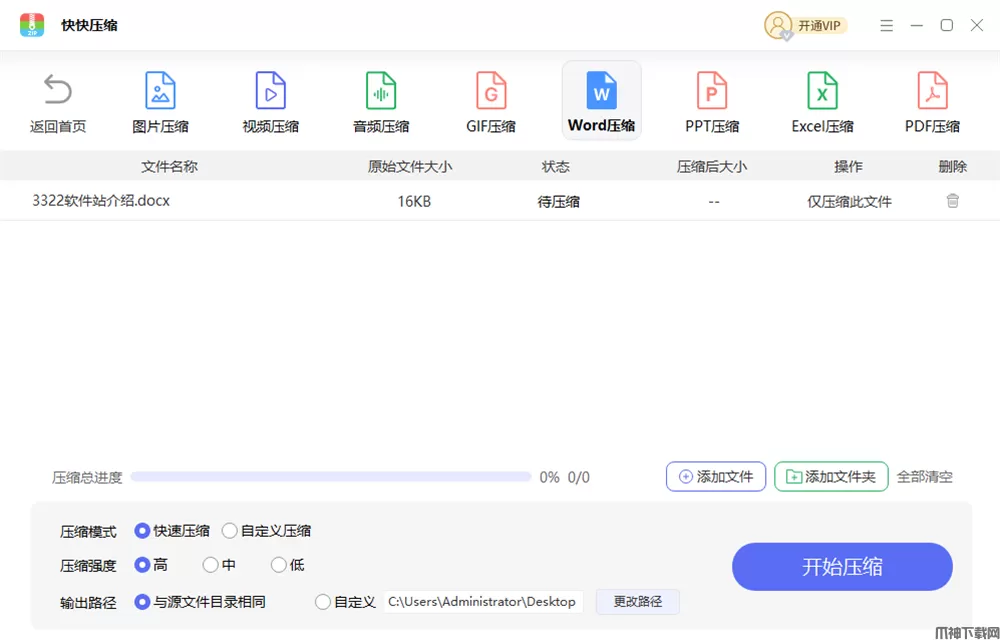This screenshot has height=640, width=1000.
Task: Enable 自定义压缩 compression mode
Action: click(x=230, y=531)
